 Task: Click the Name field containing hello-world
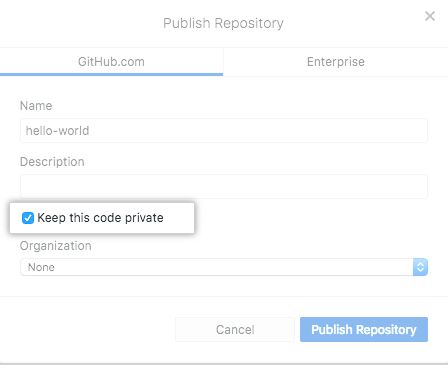click(x=224, y=130)
